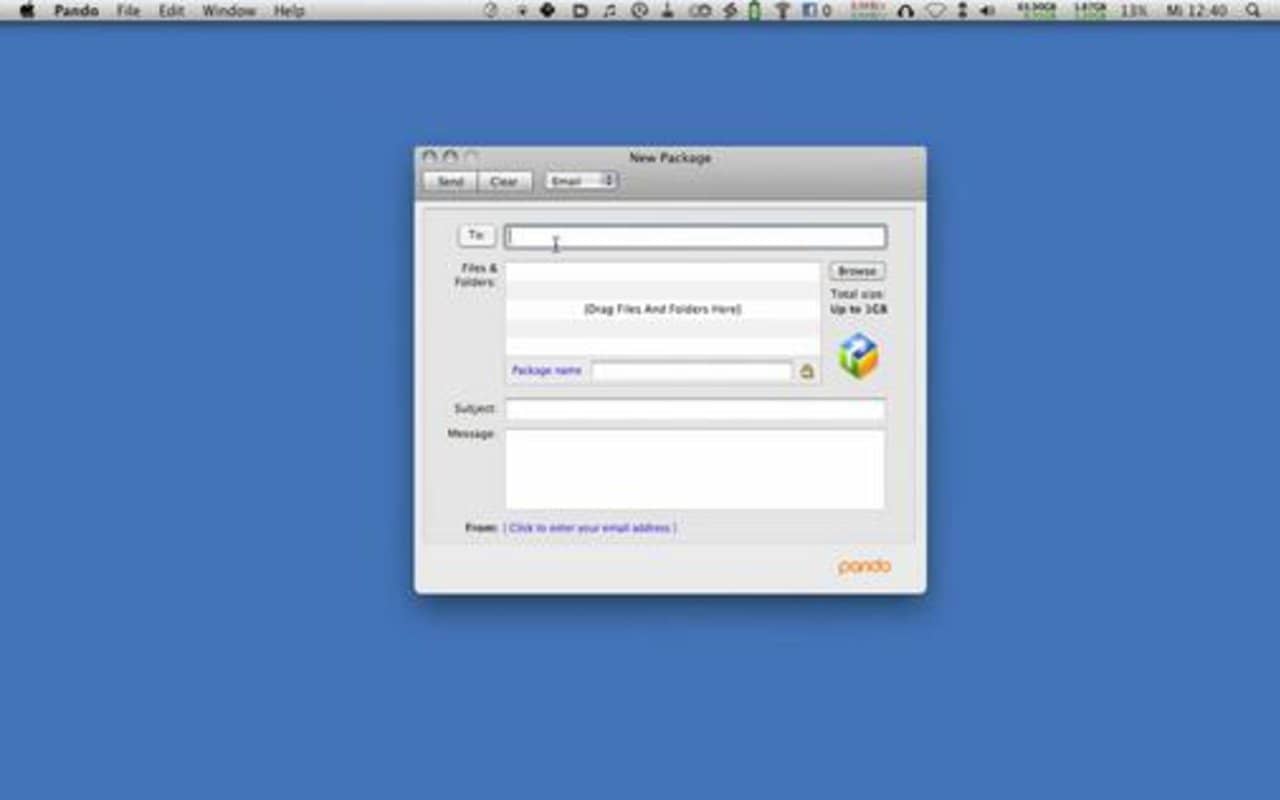
Task: Click the Clear button in the toolbar
Action: [x=503, y=181]
